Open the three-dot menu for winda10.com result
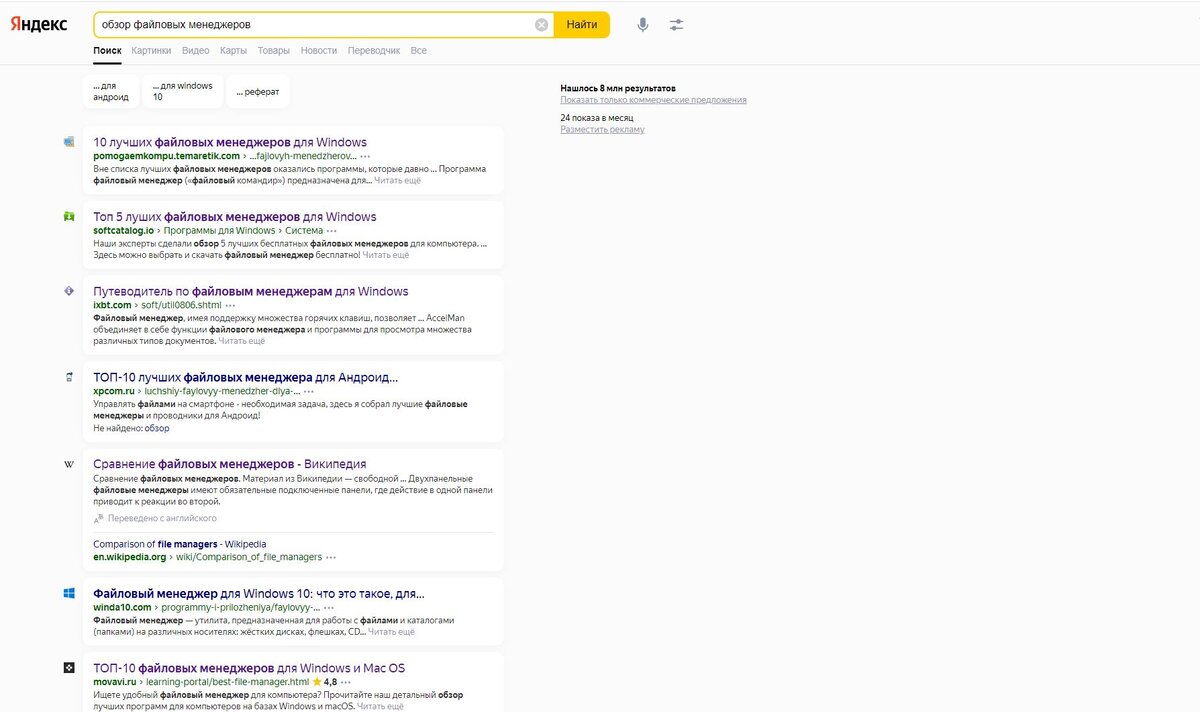Image resolution: width=1200 pixels, height=712 pixels. pos(329,608)
